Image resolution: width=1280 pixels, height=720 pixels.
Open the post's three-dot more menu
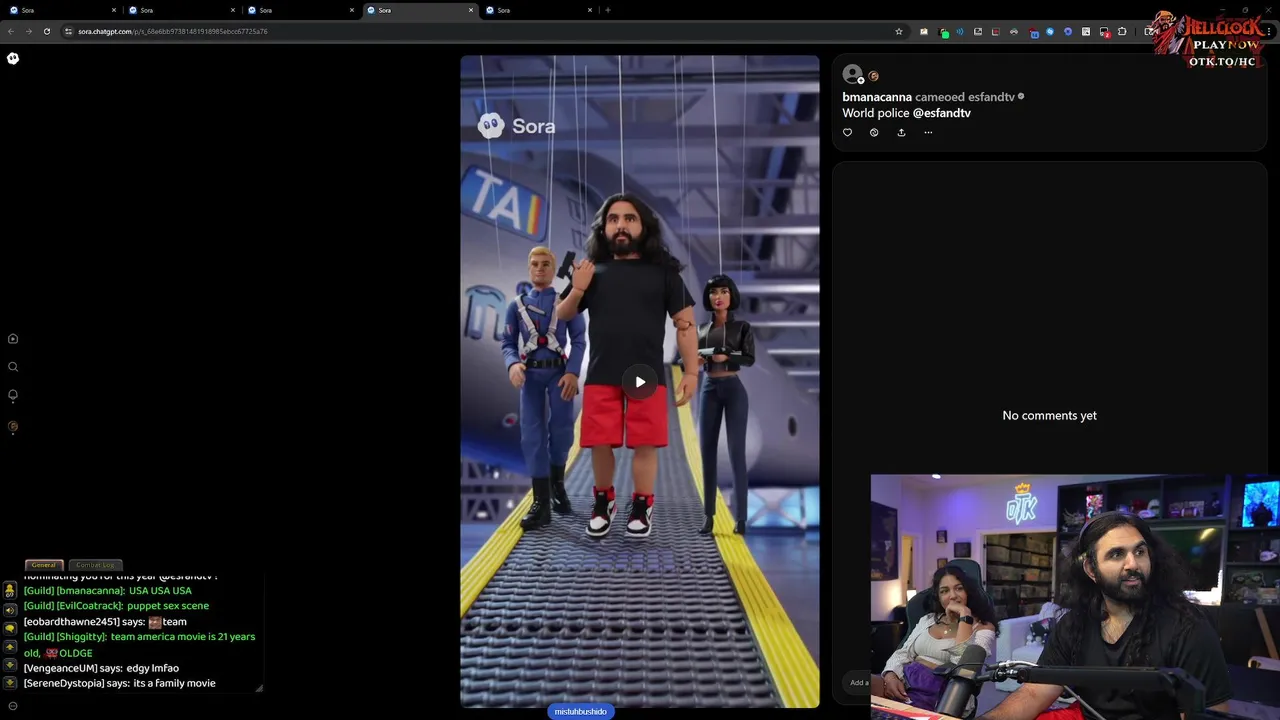(928, 132)
